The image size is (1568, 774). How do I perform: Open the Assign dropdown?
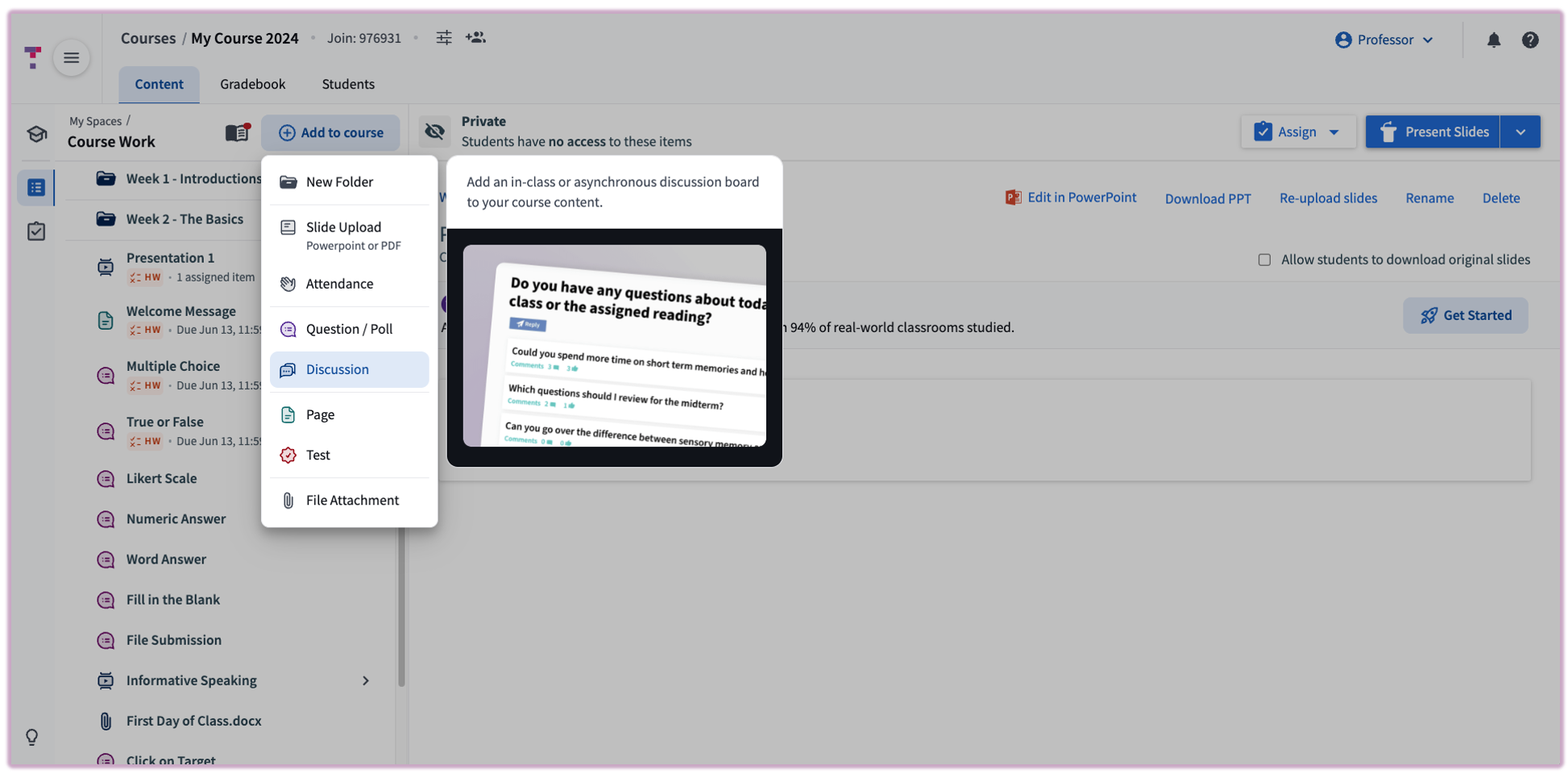click(x=1297, y=132)
